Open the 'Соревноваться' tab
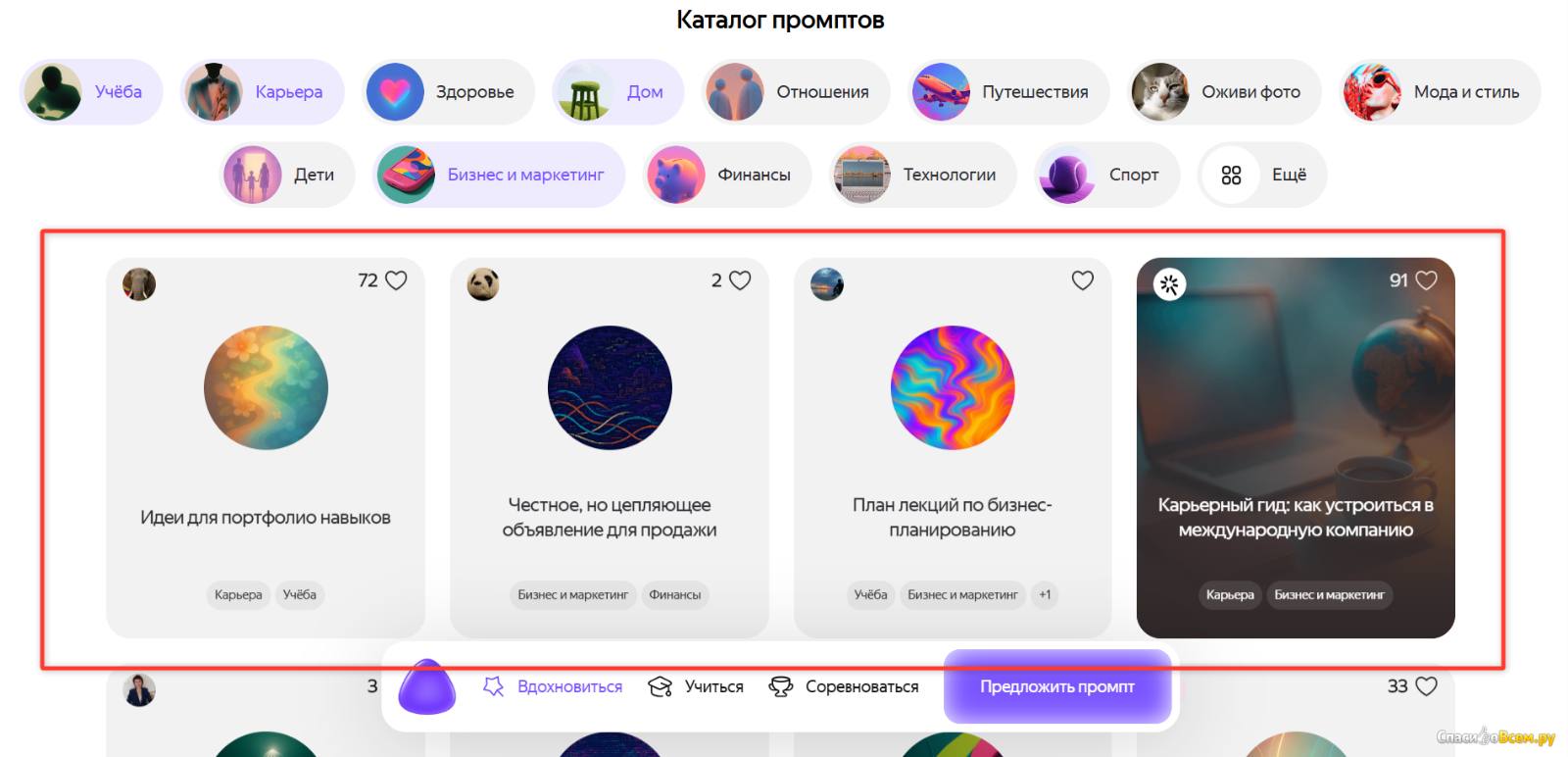 pyautogui.click(x=844, y=686)
